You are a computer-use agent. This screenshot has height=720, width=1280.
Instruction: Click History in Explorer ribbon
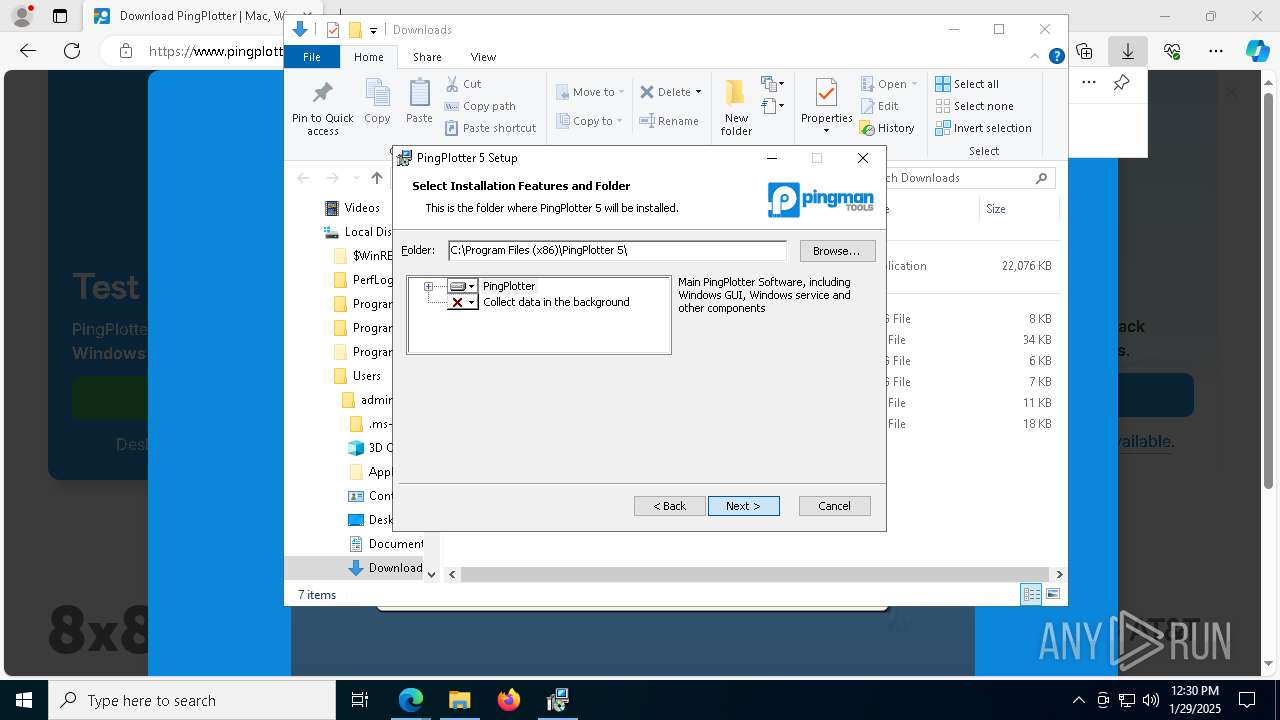click(x=887, y=128)
